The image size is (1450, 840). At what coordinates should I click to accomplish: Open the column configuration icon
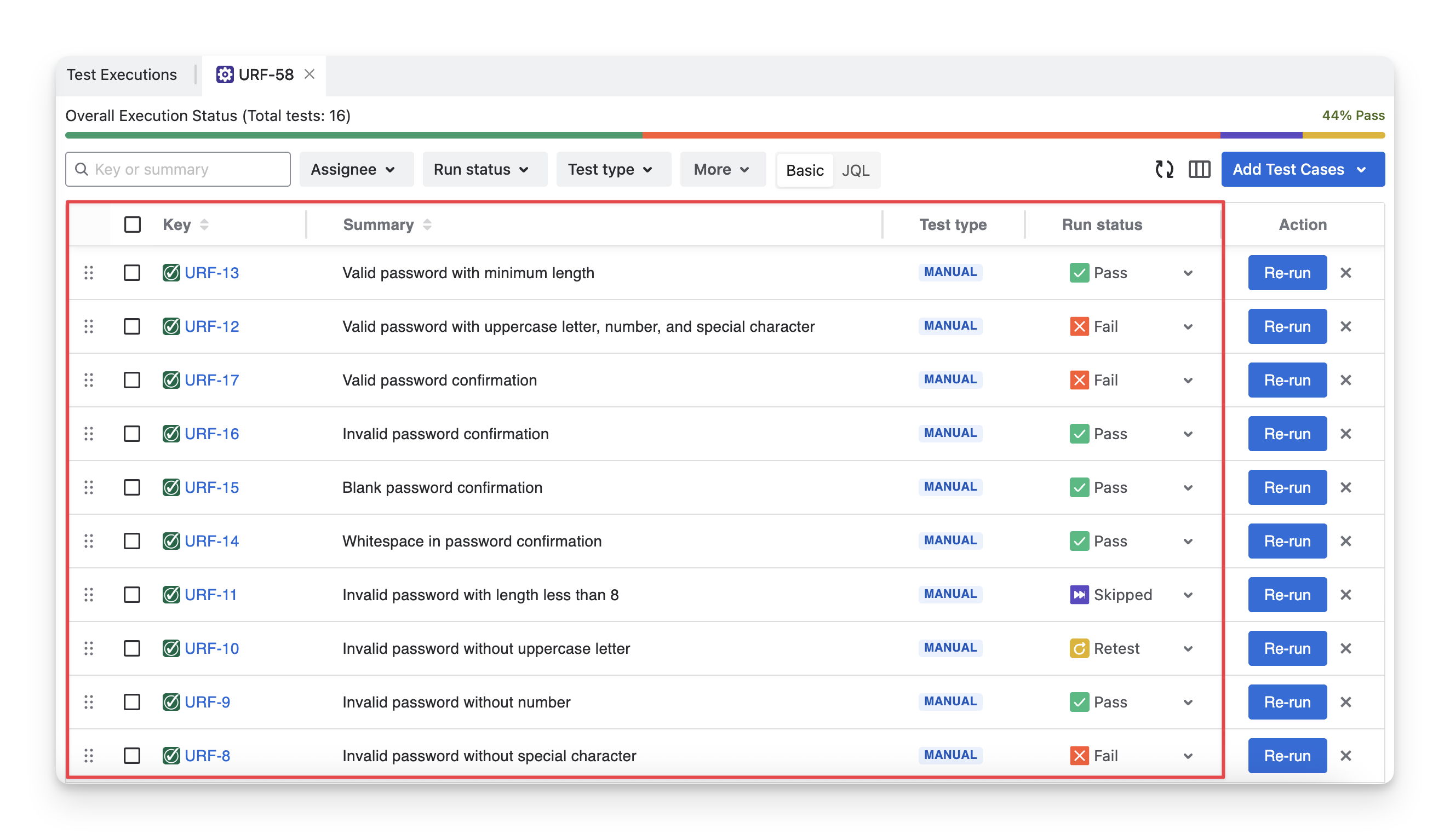[1199, 169]
